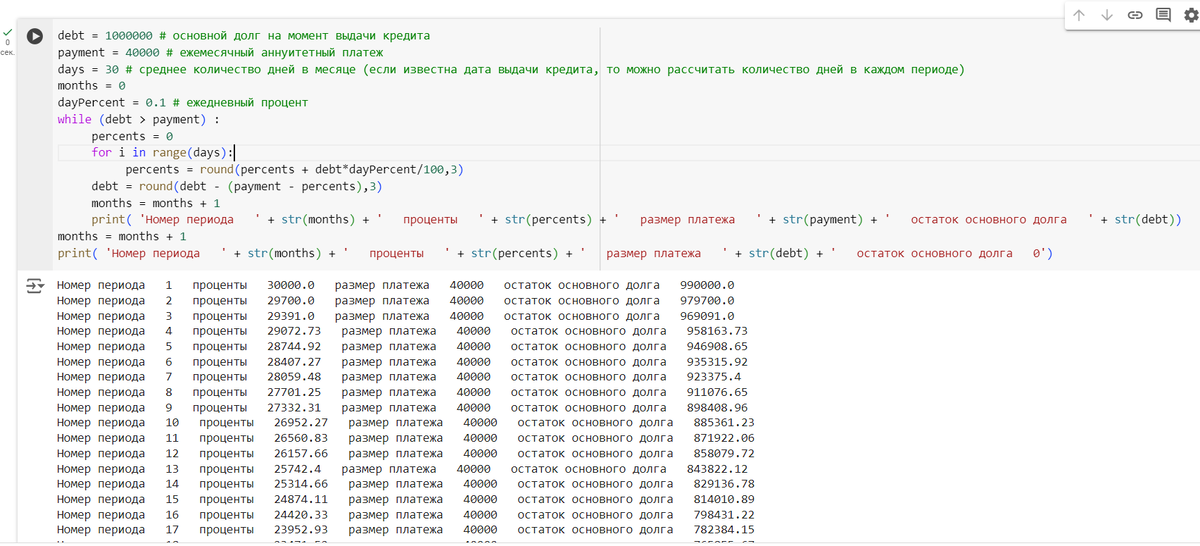
Task: Click percent value 29072.73 in output
Action: [x=295, y=331]
